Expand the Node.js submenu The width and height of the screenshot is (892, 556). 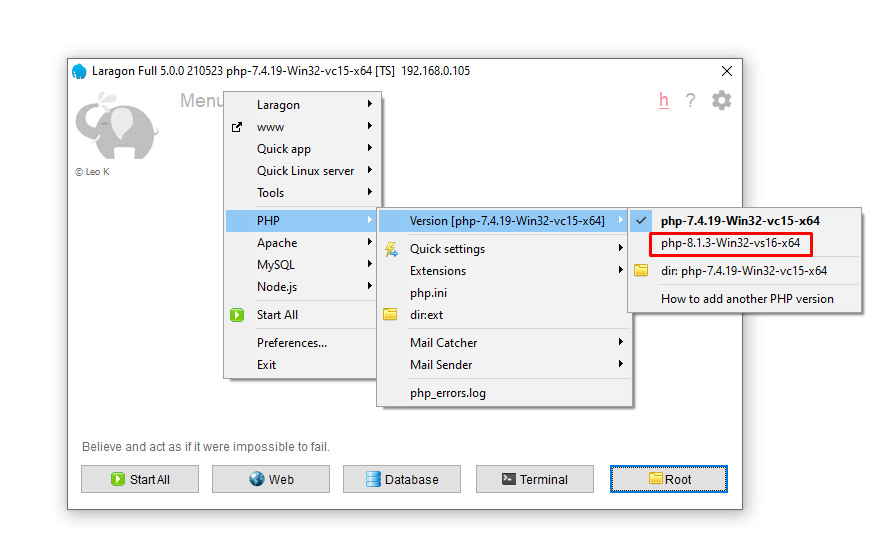302,287
